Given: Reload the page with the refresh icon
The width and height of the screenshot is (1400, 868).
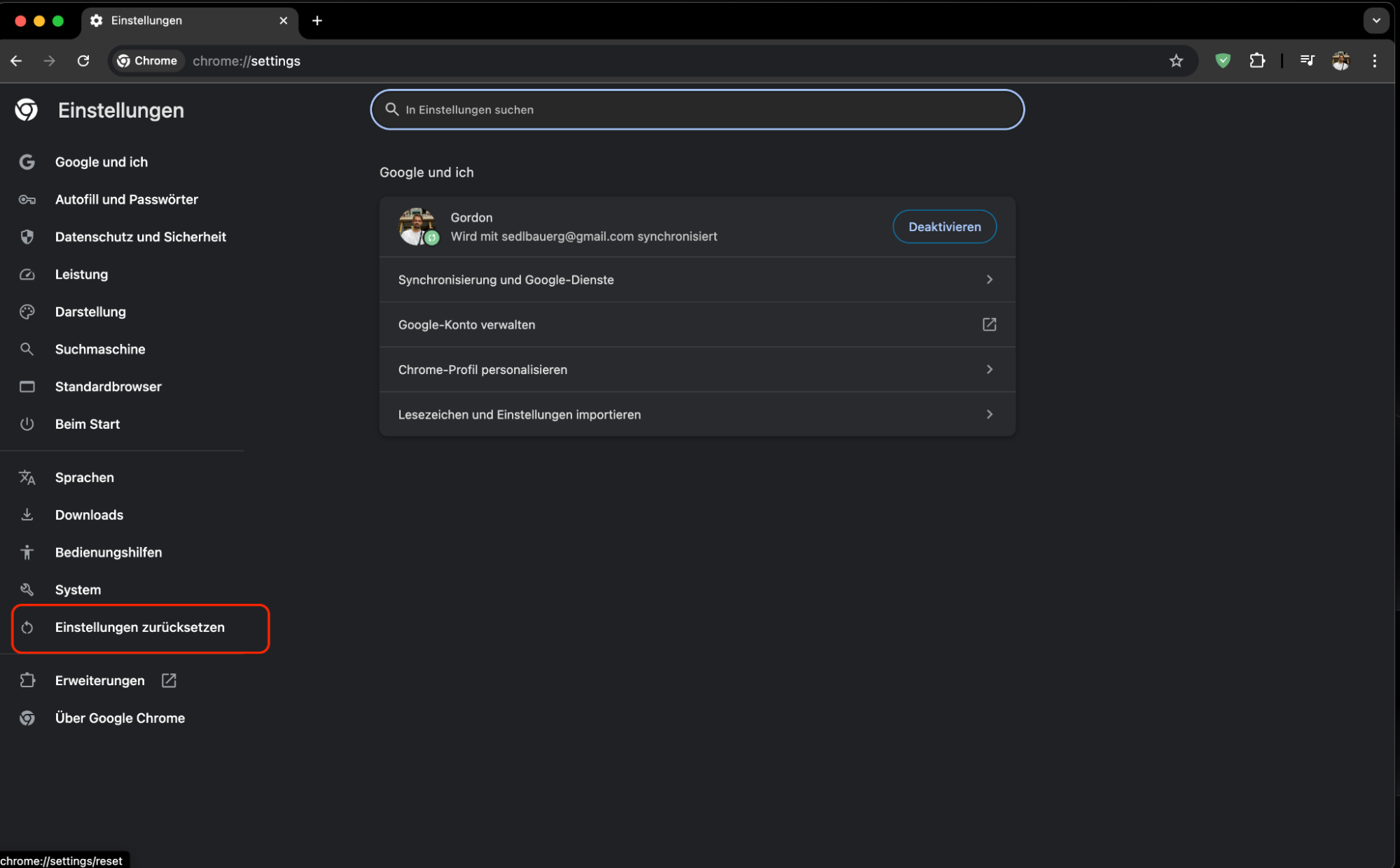Looking at the screenshot, I should (x=83, y=61).
